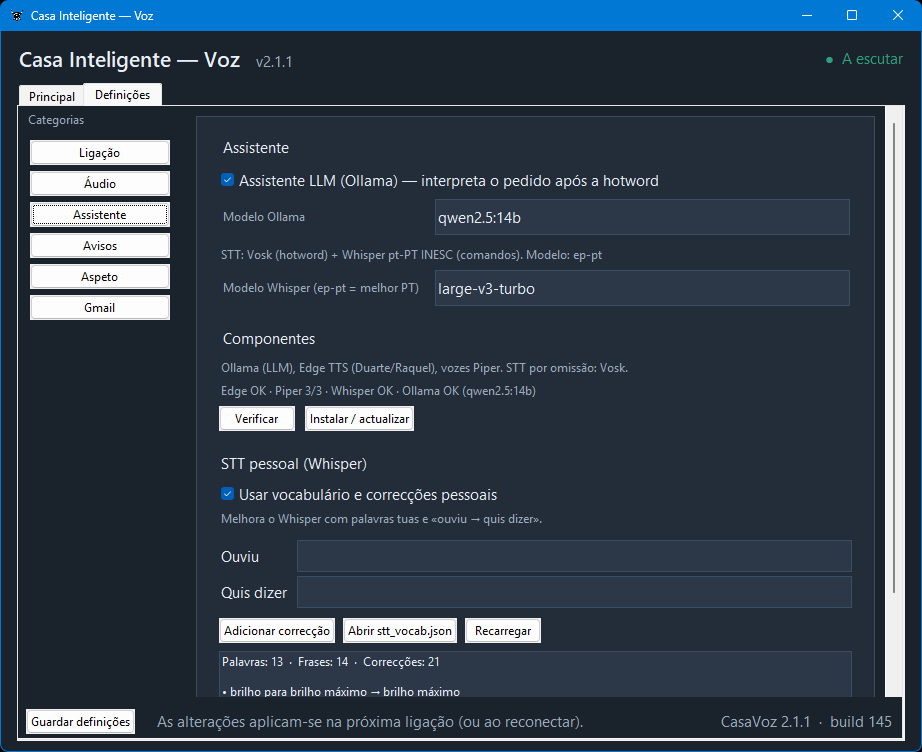
Task: Open the Áudio settings category
Action: [100, 184]
